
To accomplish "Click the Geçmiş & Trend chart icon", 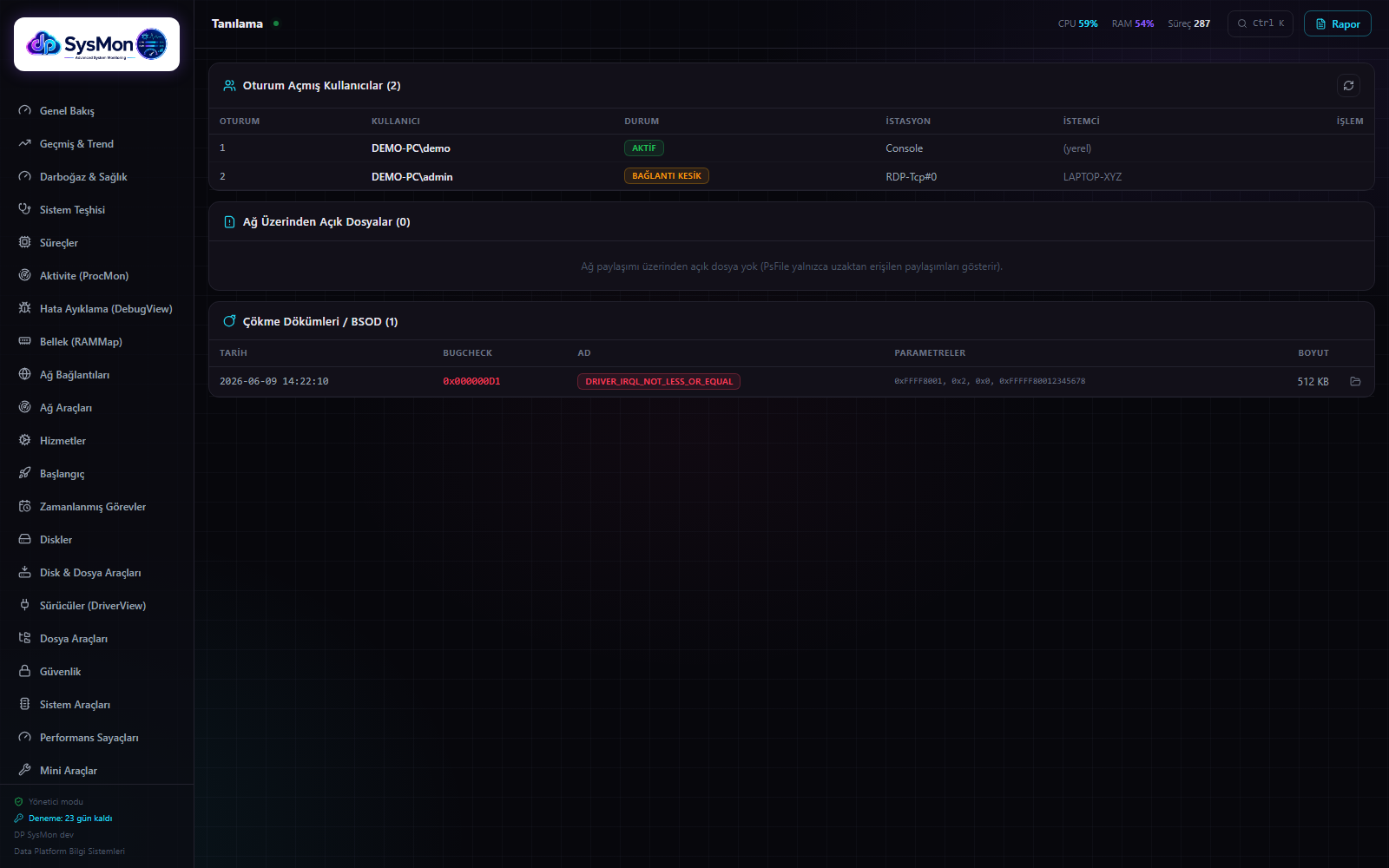I will coord(24,143).
